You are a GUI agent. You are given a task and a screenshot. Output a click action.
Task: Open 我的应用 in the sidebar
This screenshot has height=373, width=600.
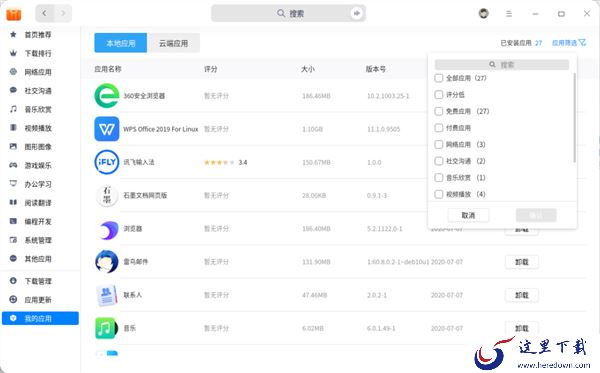coord(40,318)
